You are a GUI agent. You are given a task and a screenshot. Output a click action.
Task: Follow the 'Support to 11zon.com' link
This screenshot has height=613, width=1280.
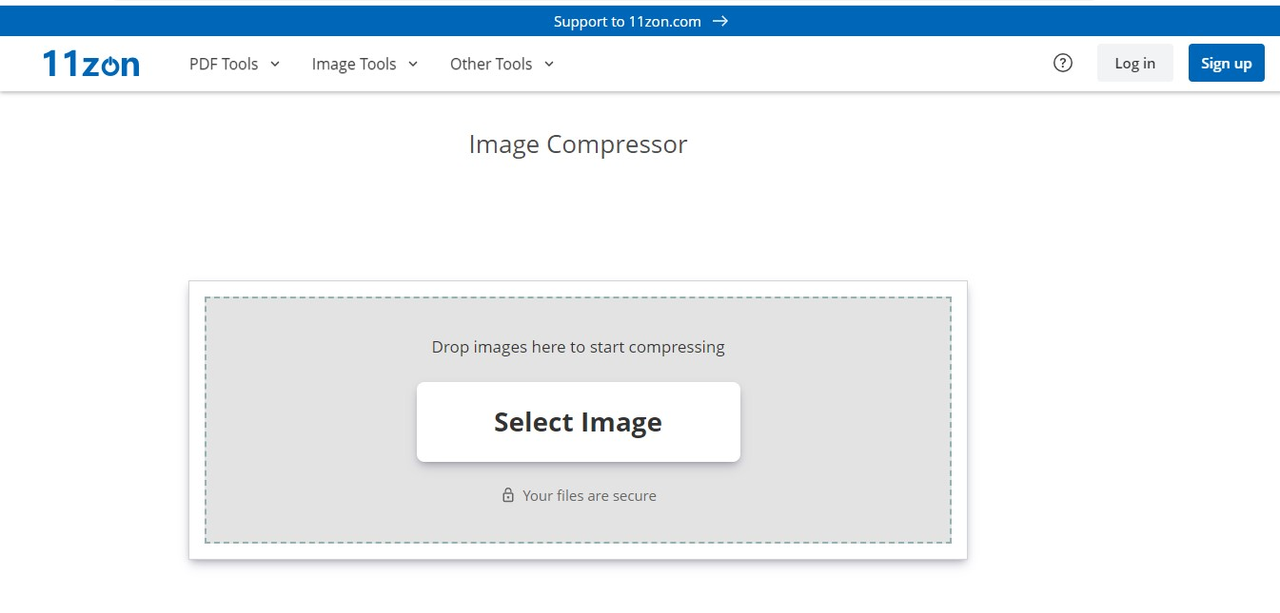pos(627,21)
